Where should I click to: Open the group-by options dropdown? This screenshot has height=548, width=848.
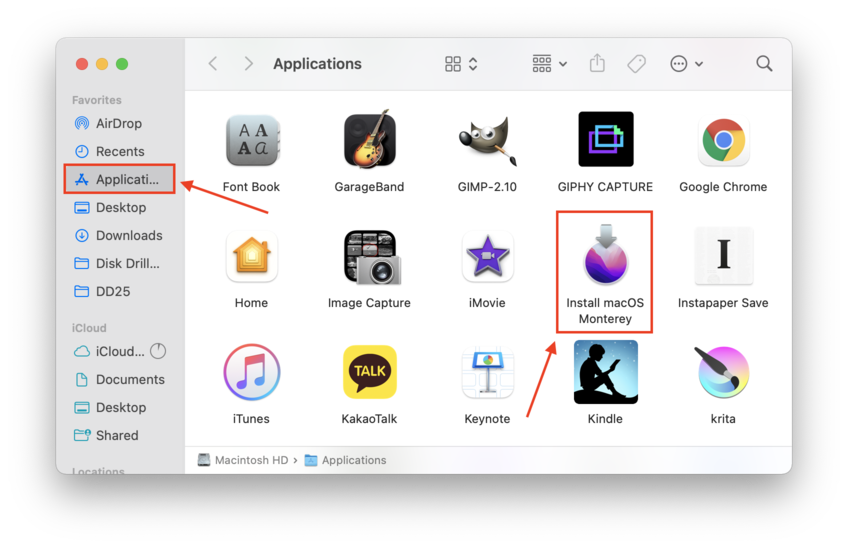(549, 64)
